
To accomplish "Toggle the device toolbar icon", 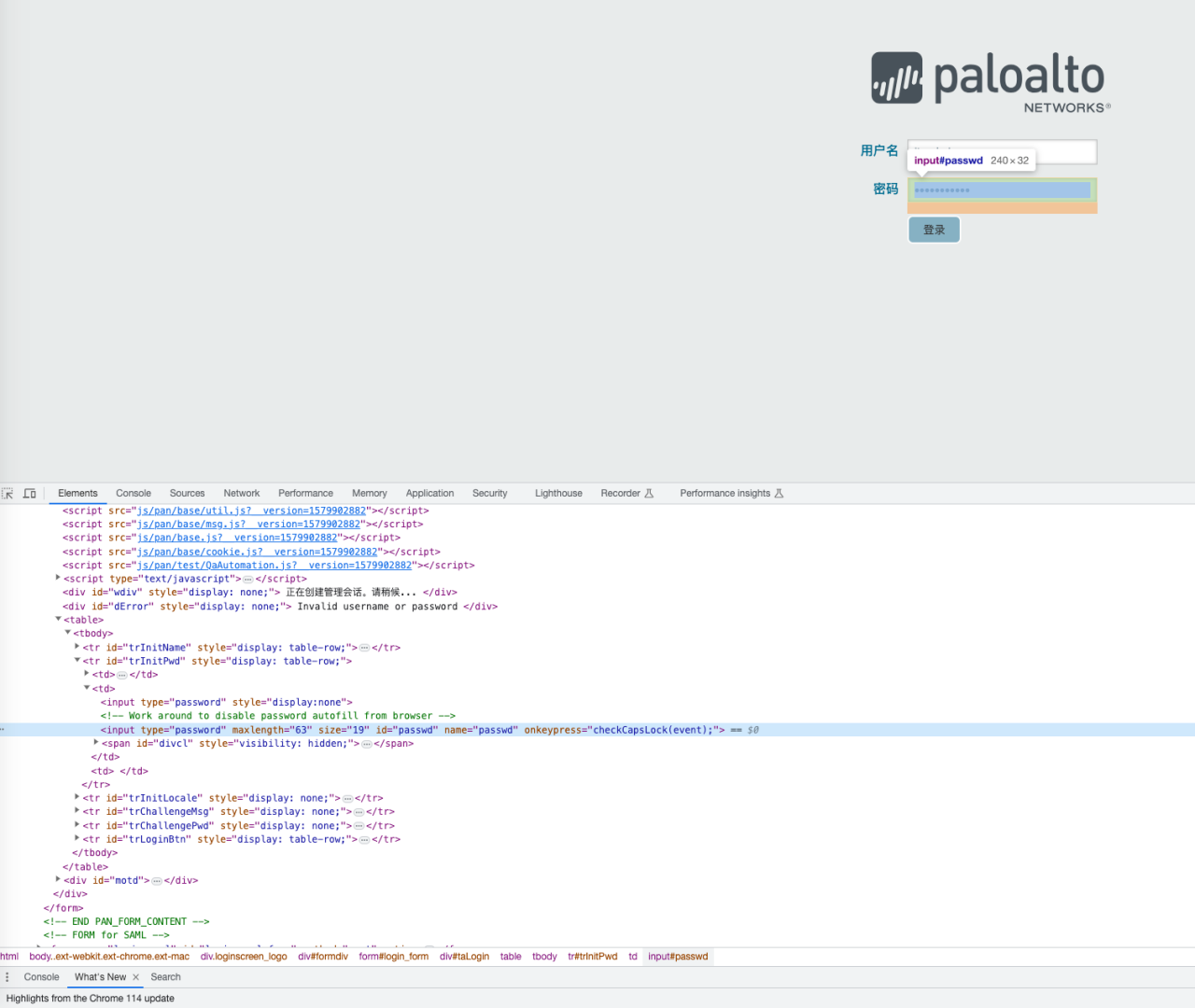I will pos(30,494).
